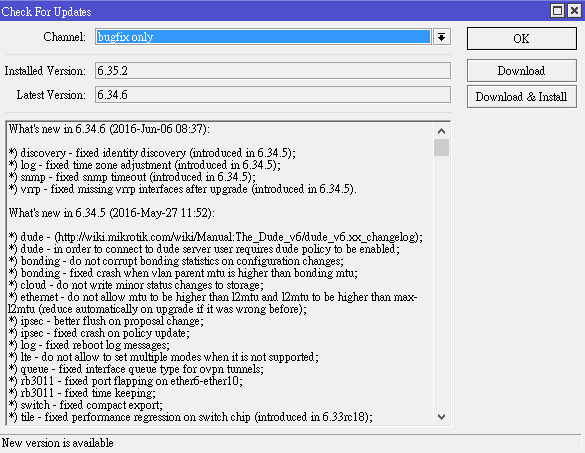Click 'ipsec - better flush on proposal' line

[106, 321]
